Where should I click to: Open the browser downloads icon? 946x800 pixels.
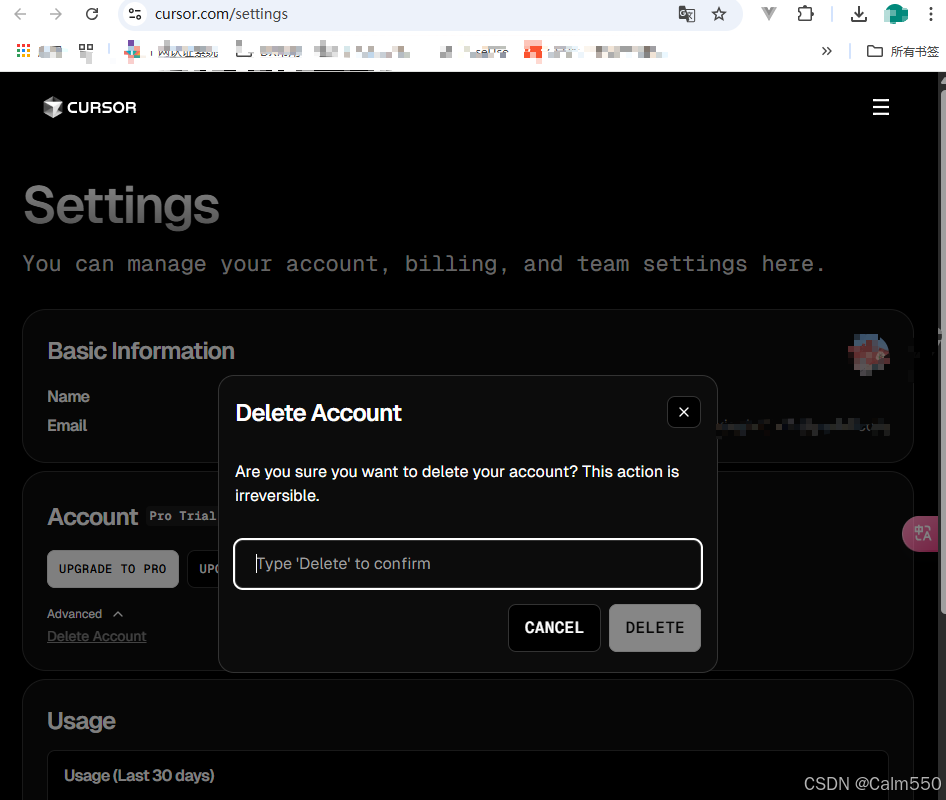pyautogui.click(x=859, y=14)
